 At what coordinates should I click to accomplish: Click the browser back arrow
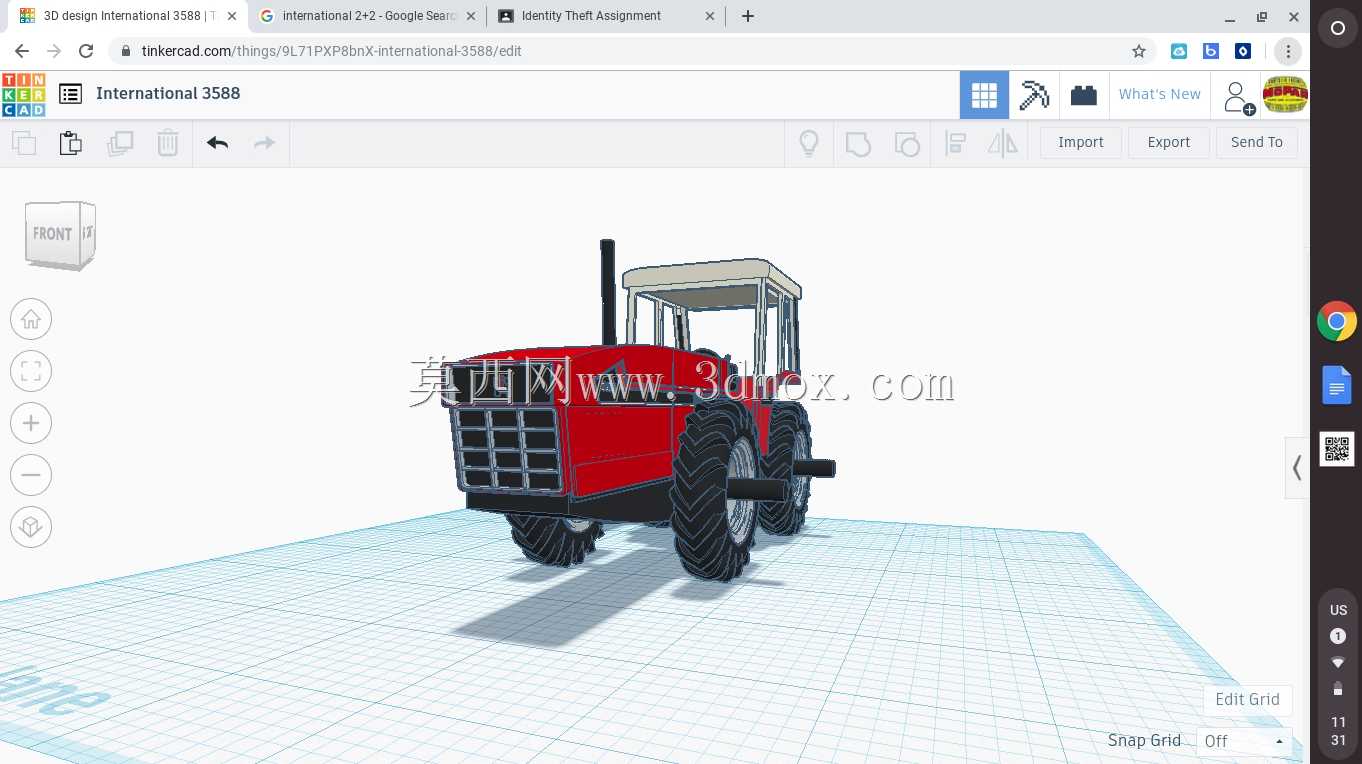[21, 51]
